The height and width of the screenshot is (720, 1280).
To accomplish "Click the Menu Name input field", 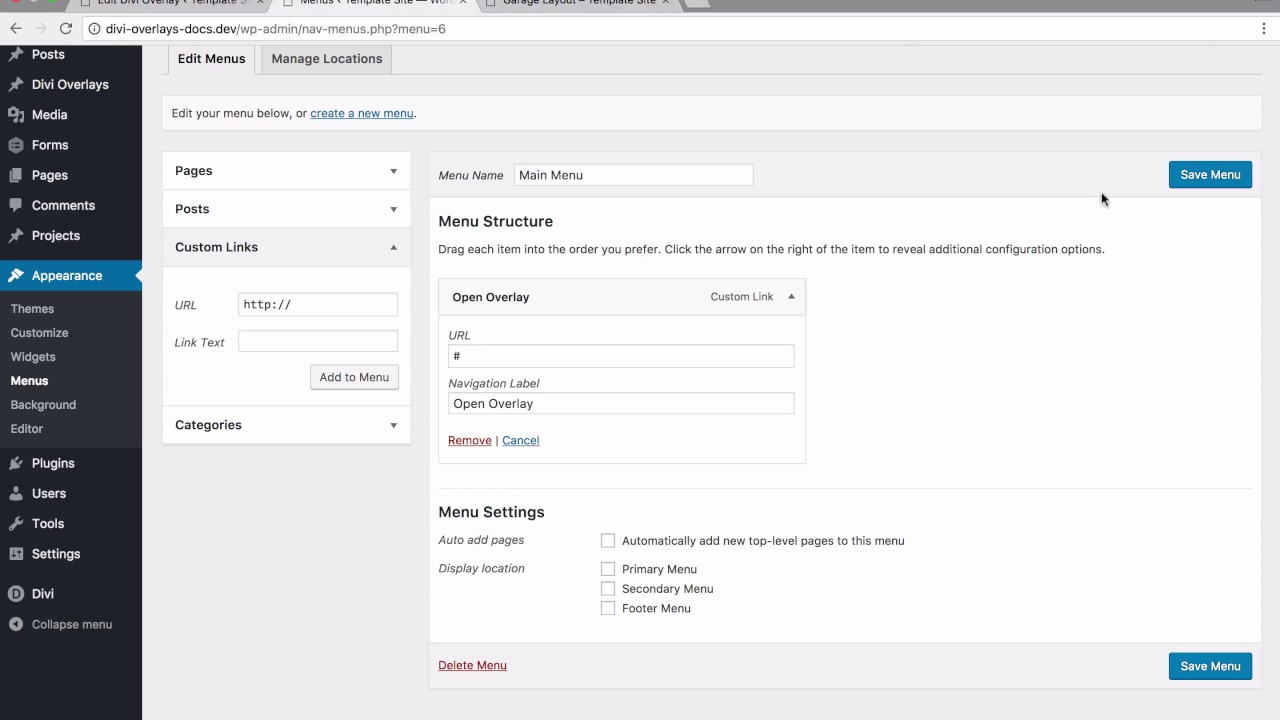I will pos(633,175).
